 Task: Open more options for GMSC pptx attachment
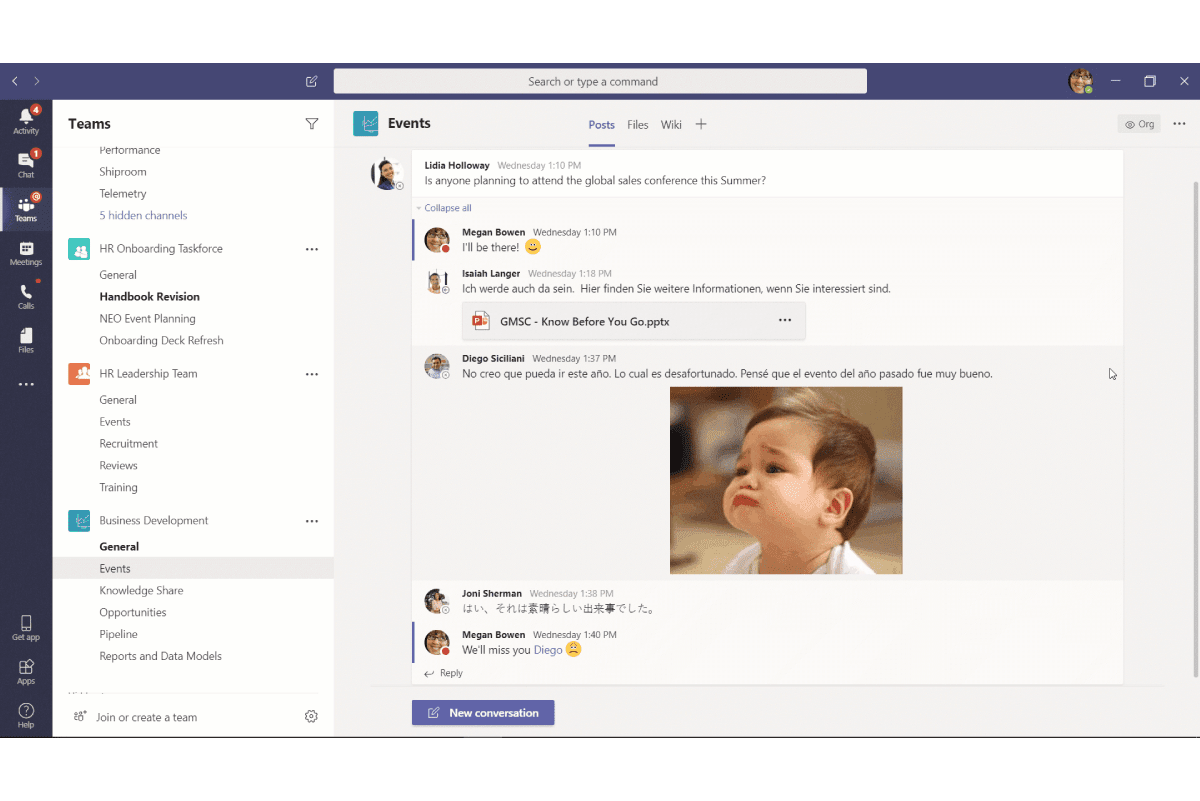point(784,321)
